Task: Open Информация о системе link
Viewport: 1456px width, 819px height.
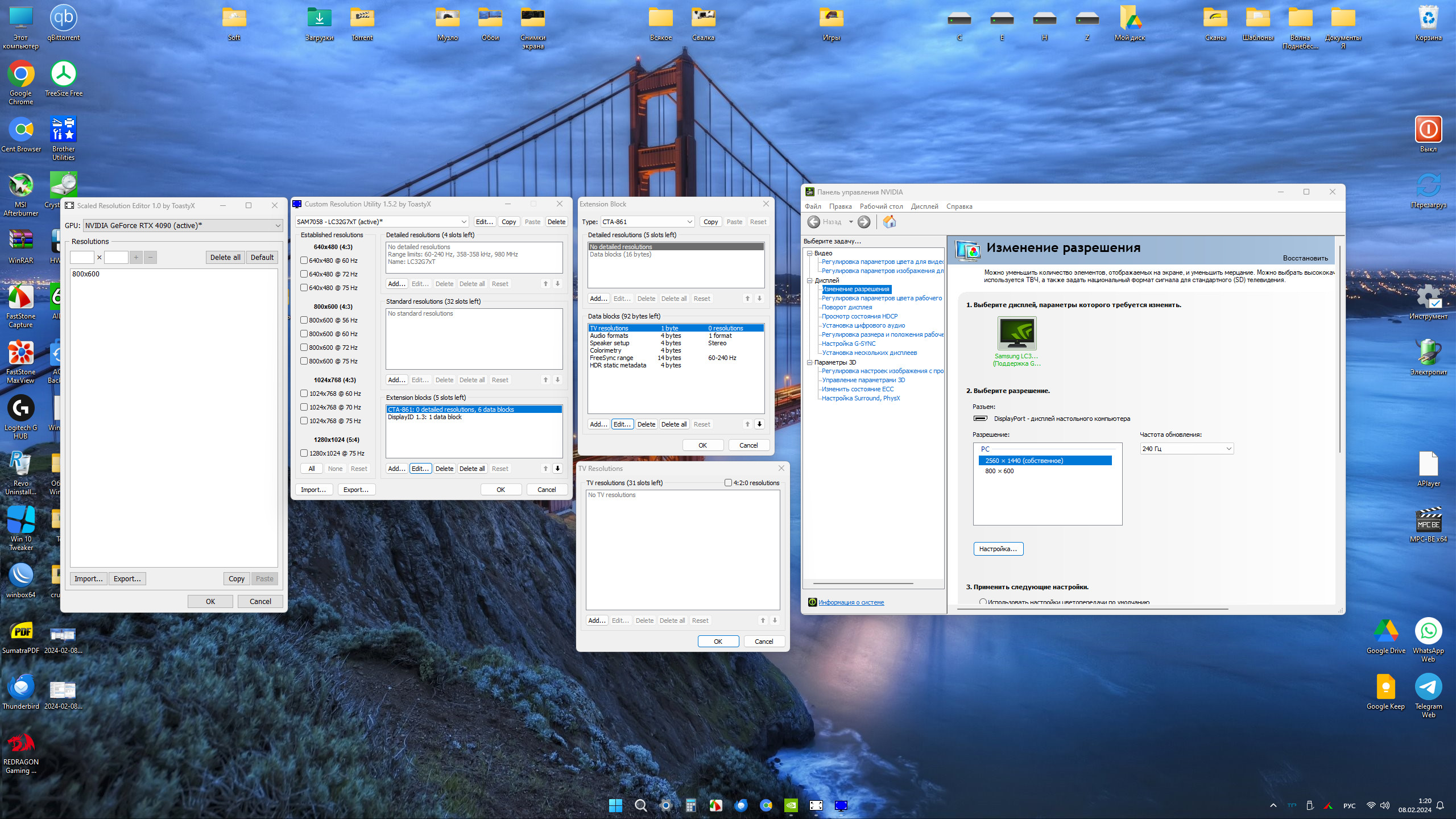Action: [851, 602]
